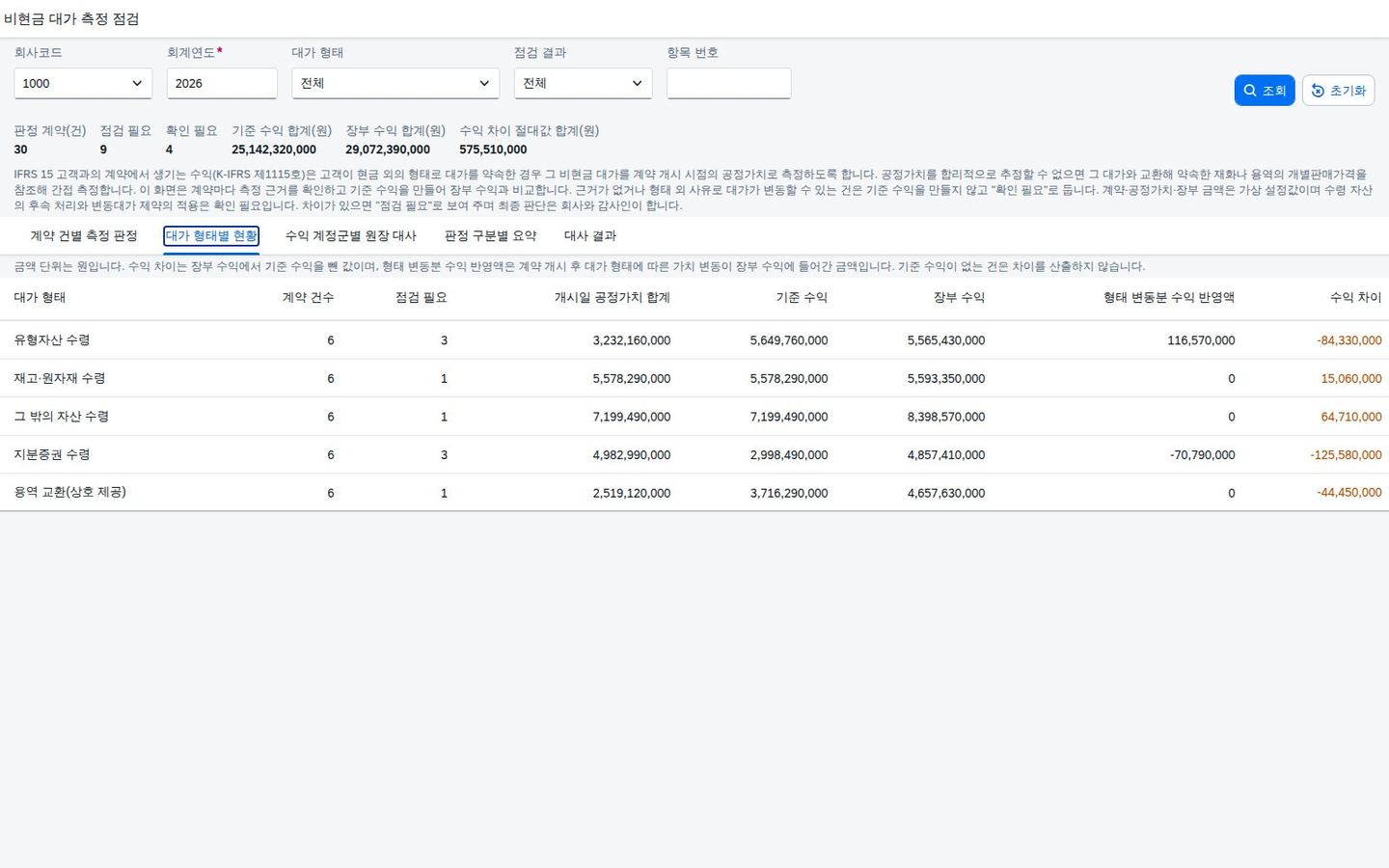The image size is (1389, 868).
Task: Click the 대가 형태 column header
Action: 40,298
